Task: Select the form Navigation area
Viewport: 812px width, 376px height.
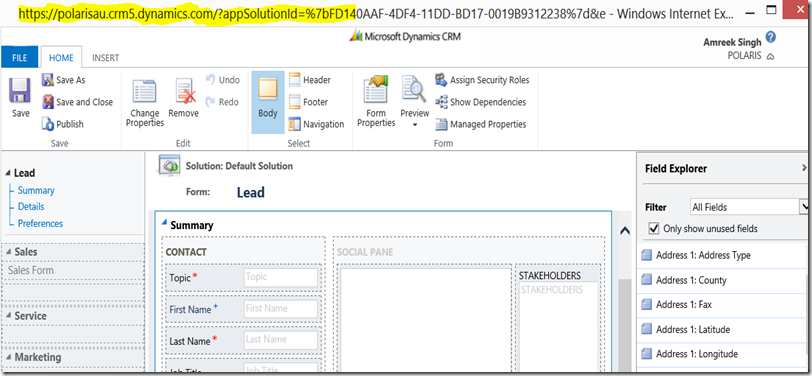Action: pos(316,124)
